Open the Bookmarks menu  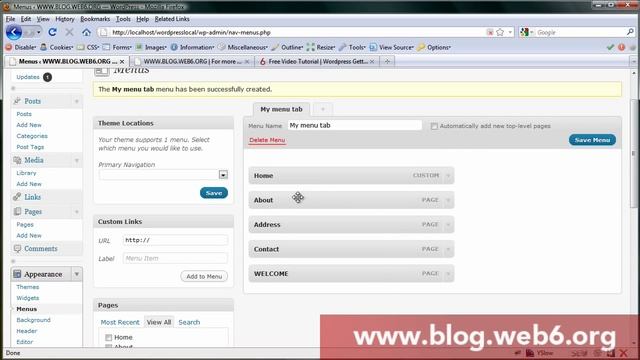[x=95, y=19]
